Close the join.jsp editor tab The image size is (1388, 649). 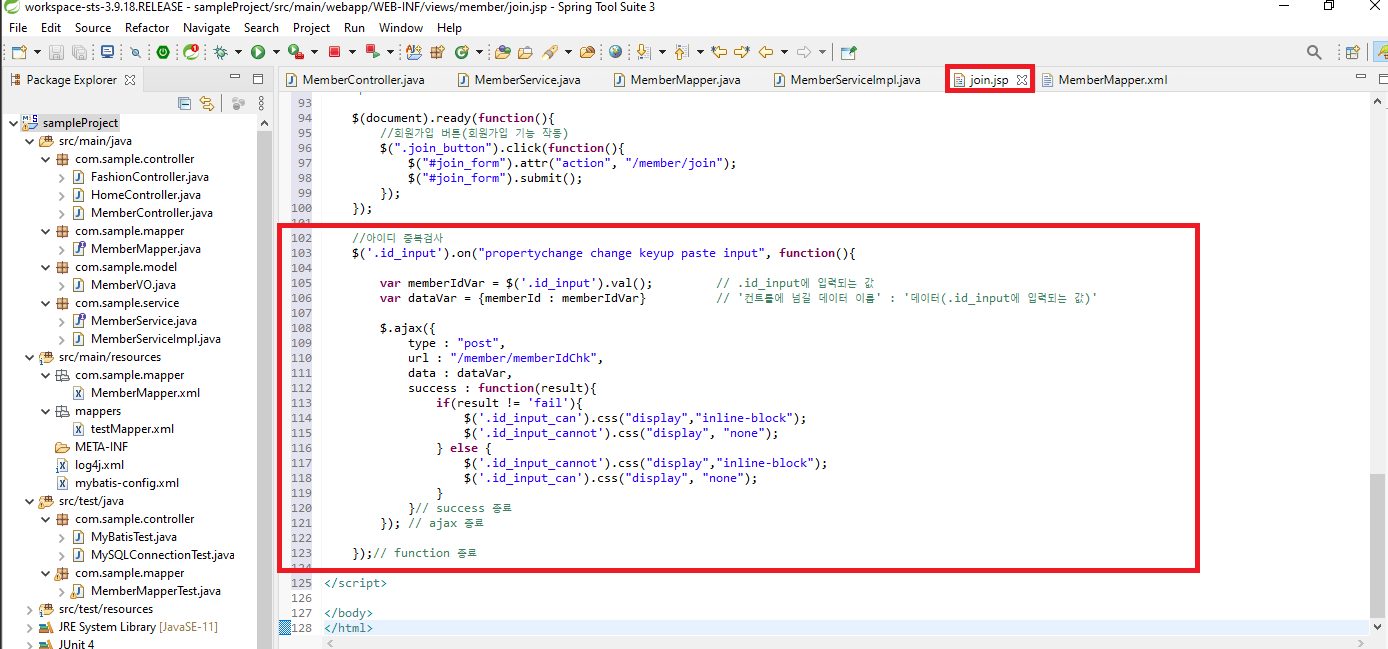(1021, 80)
